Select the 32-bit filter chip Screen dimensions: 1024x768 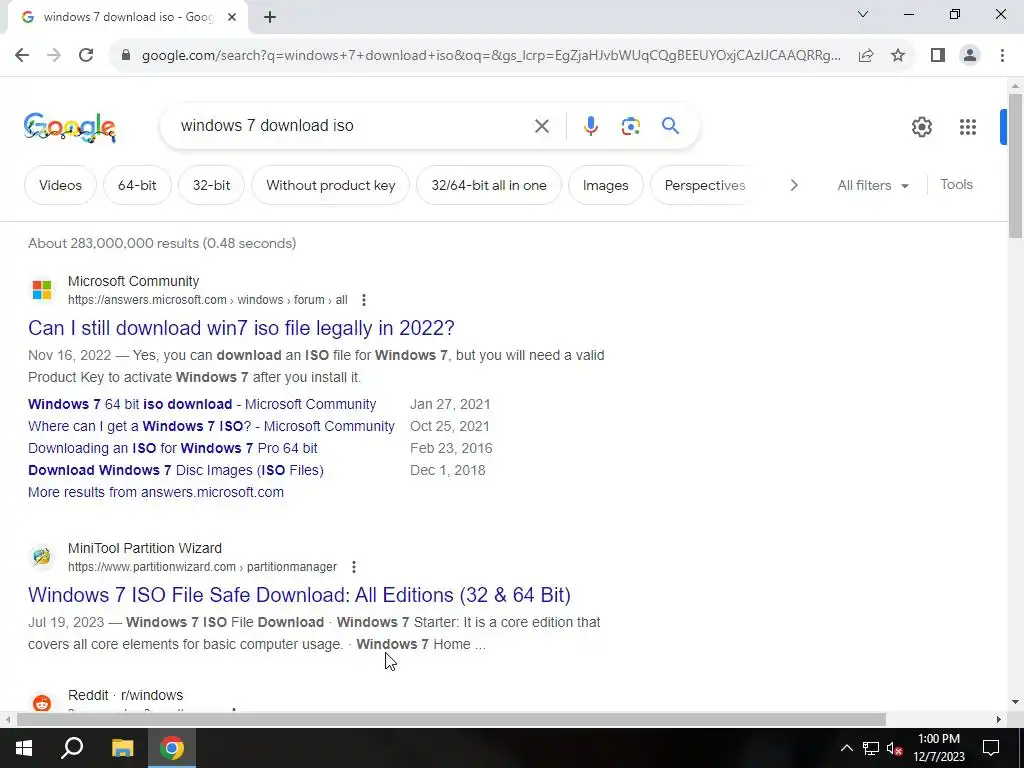[x=212, y=185]
